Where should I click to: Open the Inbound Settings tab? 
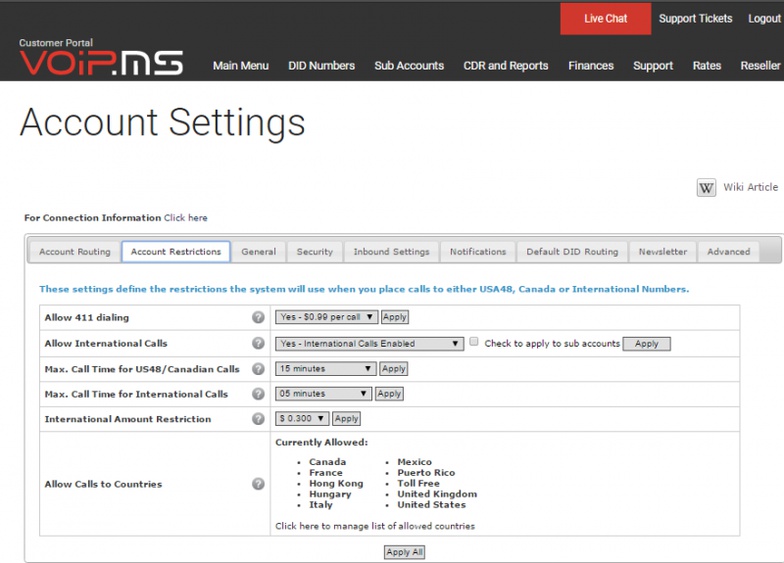pos(392,252)
